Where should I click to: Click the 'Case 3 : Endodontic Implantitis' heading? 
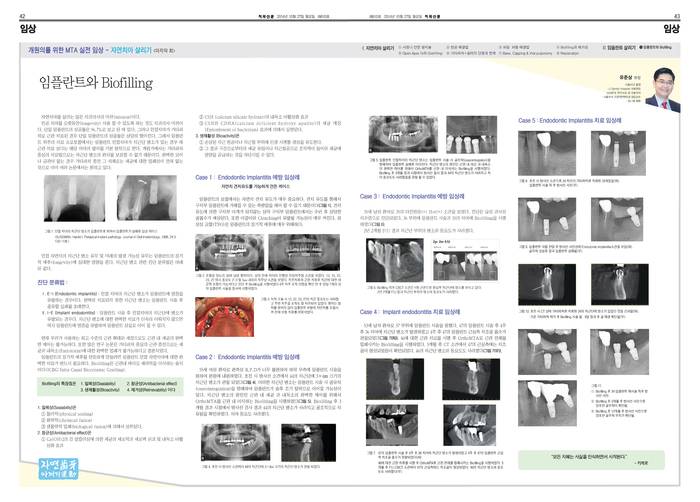click(412, 196)
